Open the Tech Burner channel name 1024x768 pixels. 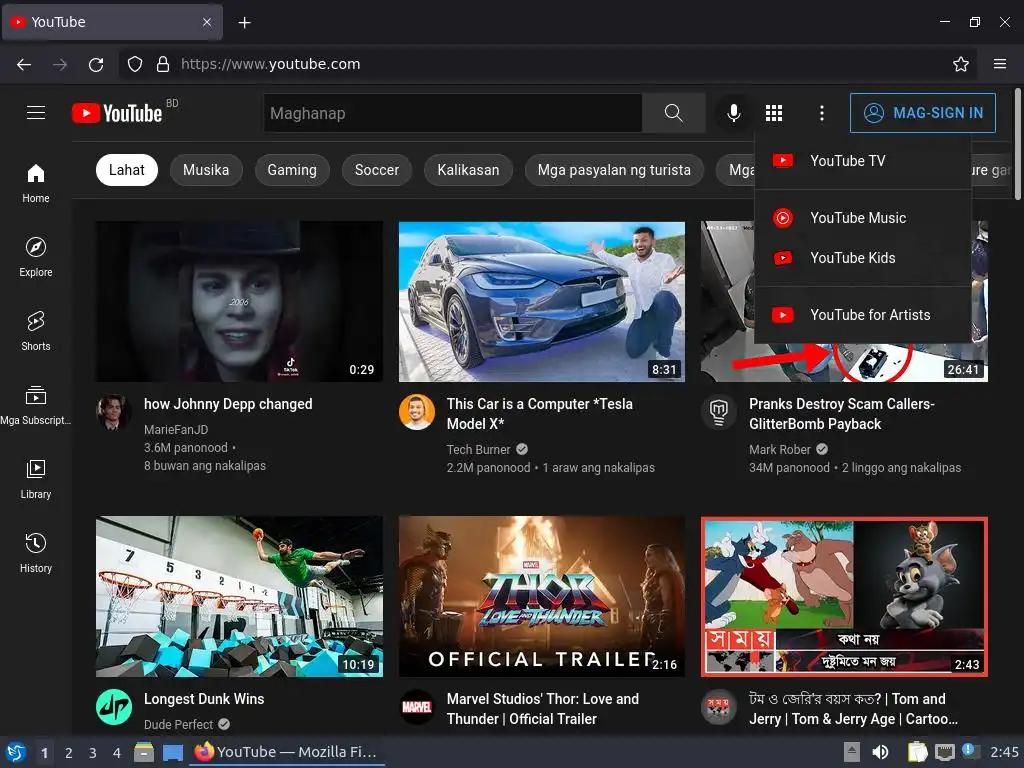pyautogui.click(x=478, y=449)
